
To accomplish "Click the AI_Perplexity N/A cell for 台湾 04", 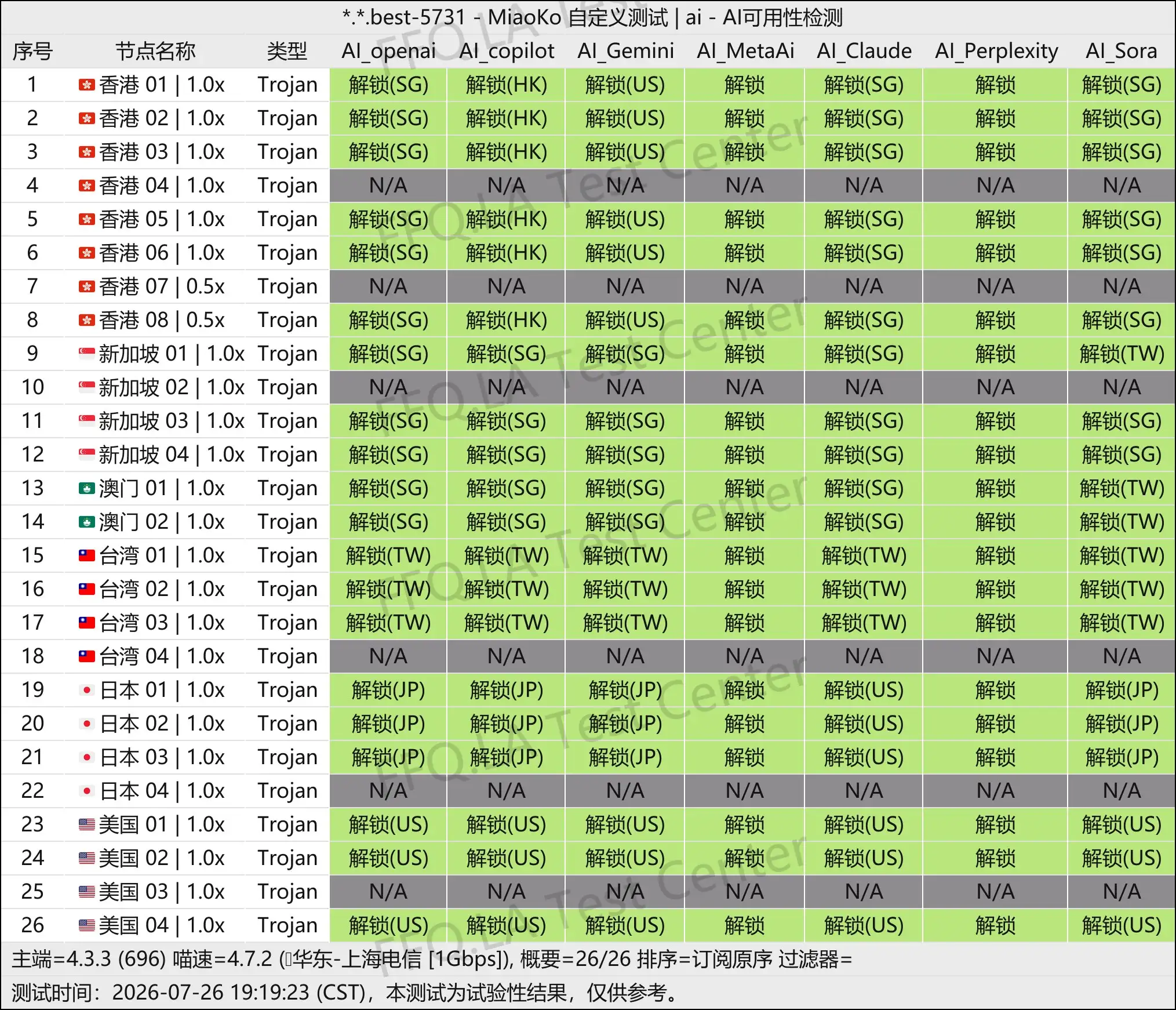I will click(x=996, y=657).
